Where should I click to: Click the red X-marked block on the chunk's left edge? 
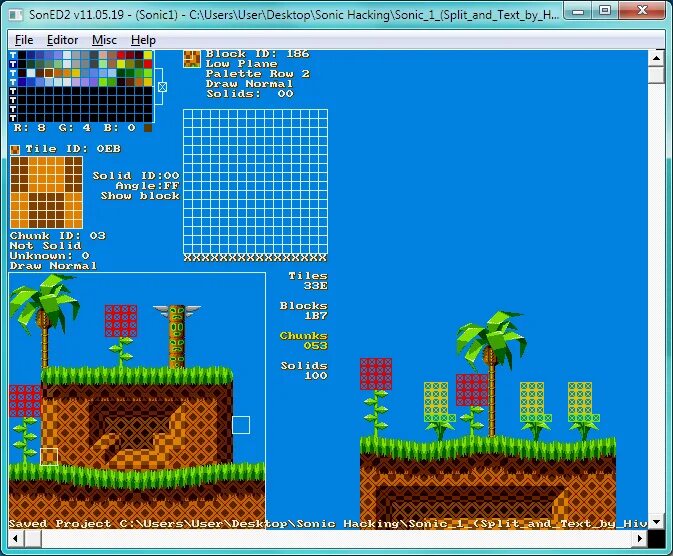coord(25,401)
